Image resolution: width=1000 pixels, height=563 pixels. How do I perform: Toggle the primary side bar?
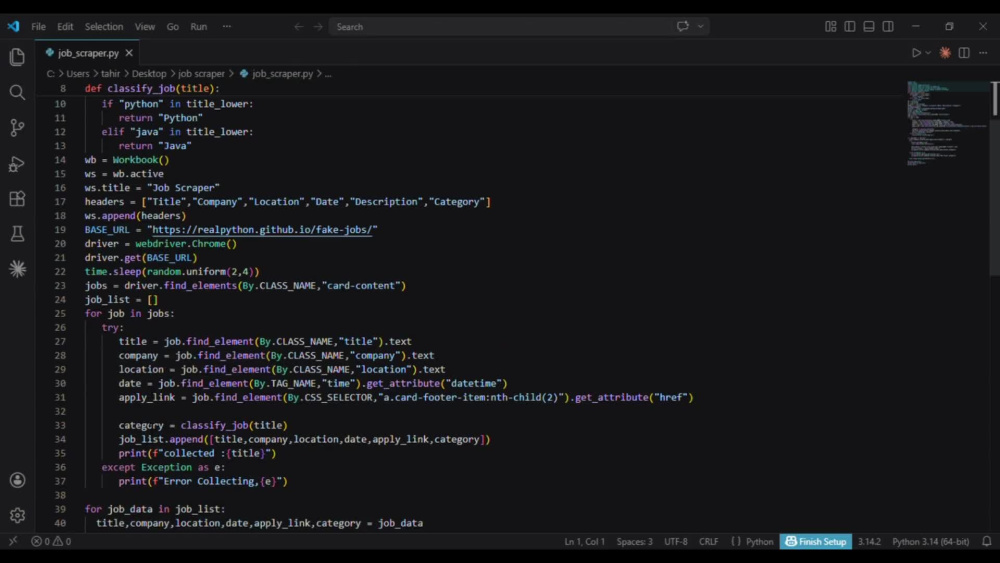tap(849, 26)
